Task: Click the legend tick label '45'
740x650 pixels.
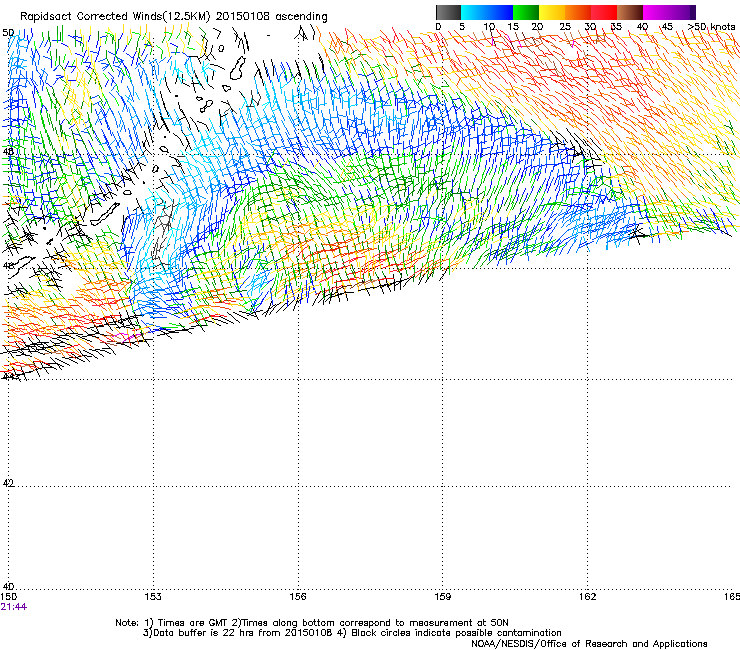Action: [x=667, y=27]
